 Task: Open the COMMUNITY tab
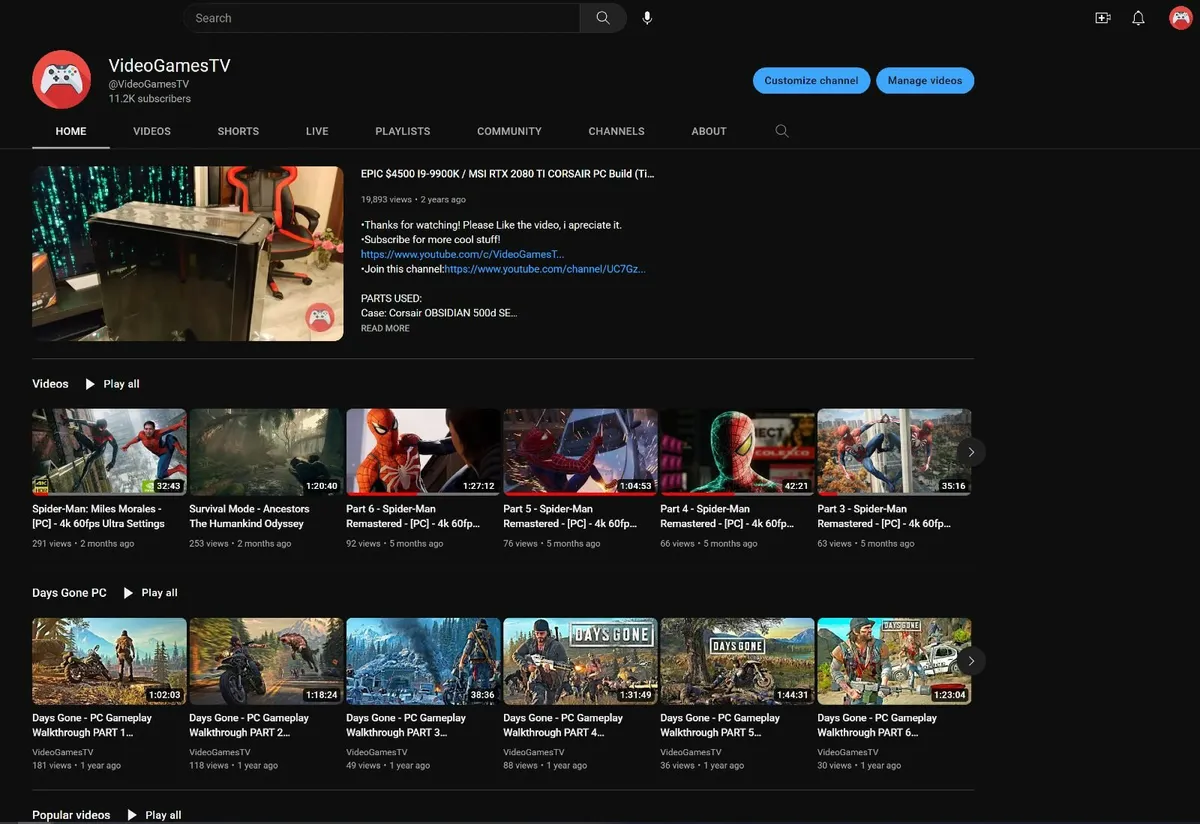point(509,131)
